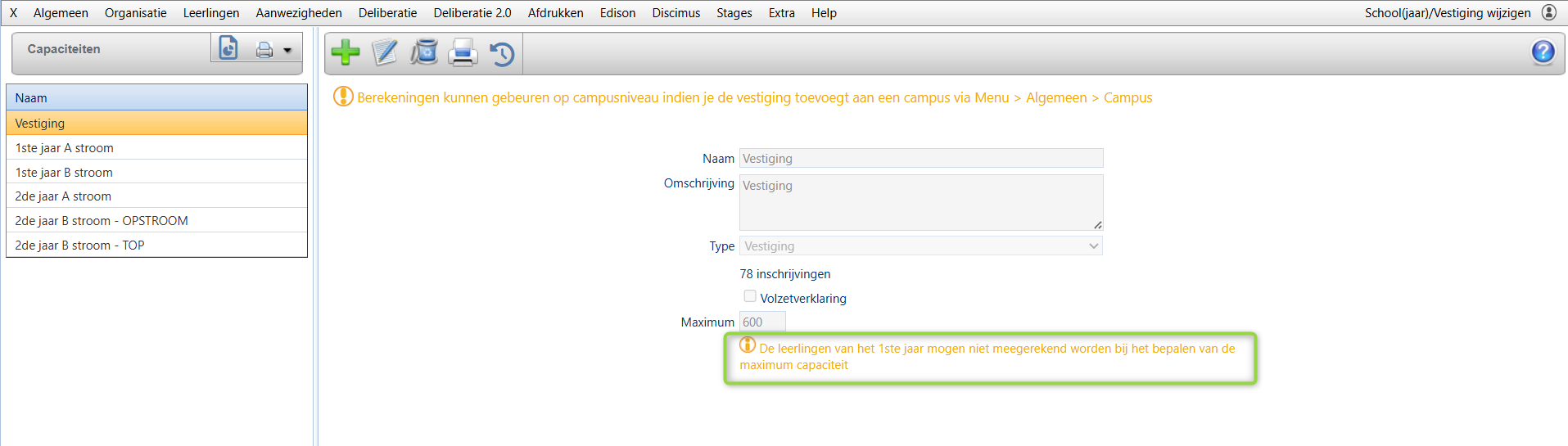Click the edit notepad pencil icon
The height and width of the screenshot is (446, 1568).
pyautogui.click(x=385, y=52)
